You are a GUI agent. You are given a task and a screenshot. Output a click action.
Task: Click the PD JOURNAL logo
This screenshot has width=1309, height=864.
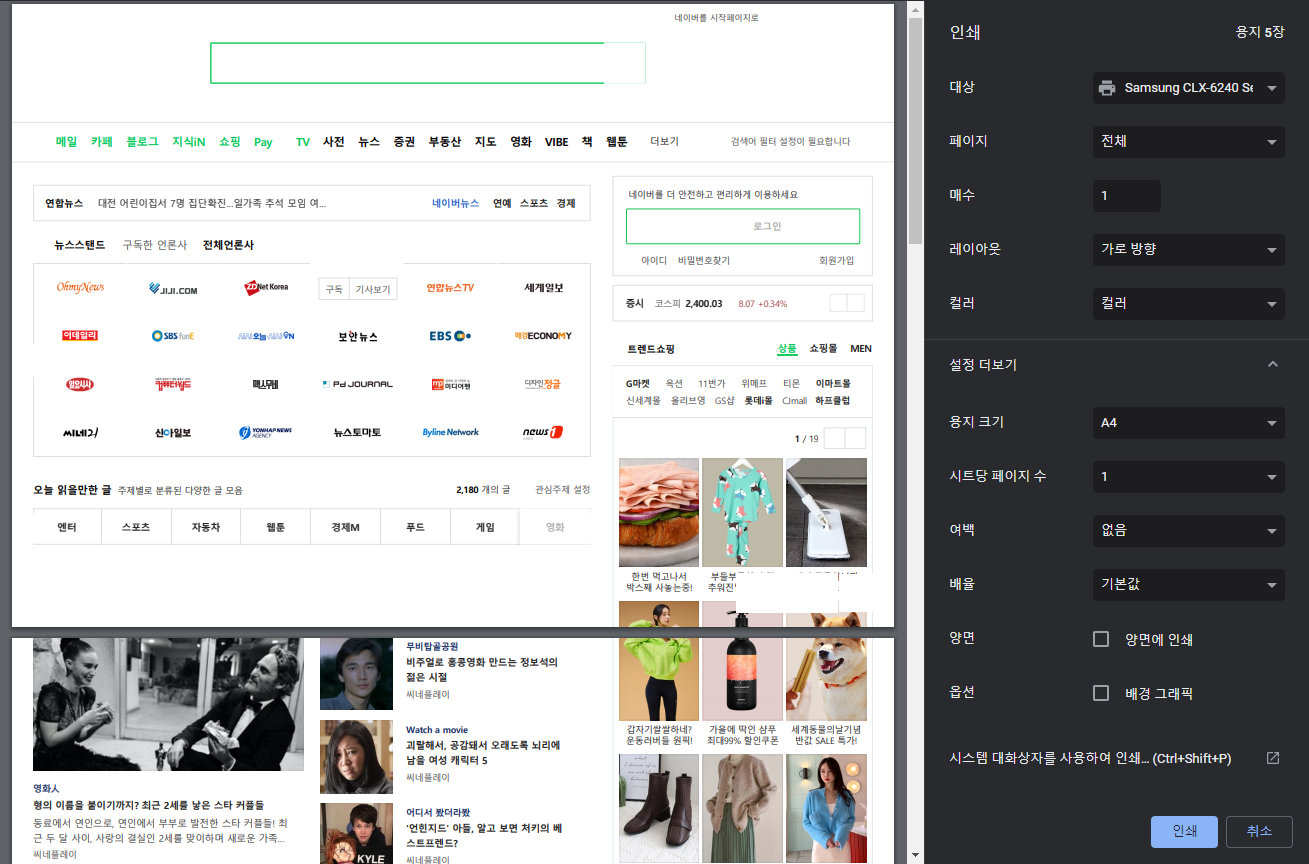[x=358, y=384]
